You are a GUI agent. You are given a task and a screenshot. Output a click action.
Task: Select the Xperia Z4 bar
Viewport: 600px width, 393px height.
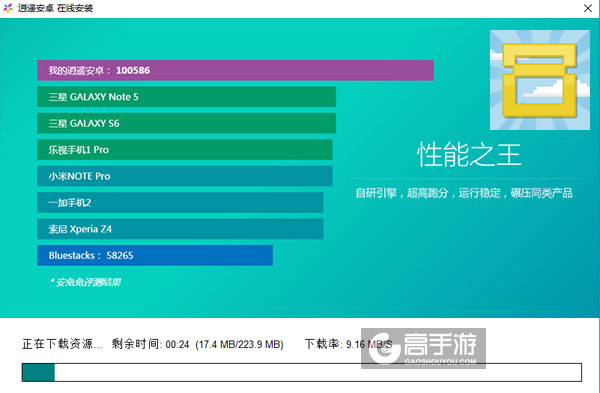180,229
